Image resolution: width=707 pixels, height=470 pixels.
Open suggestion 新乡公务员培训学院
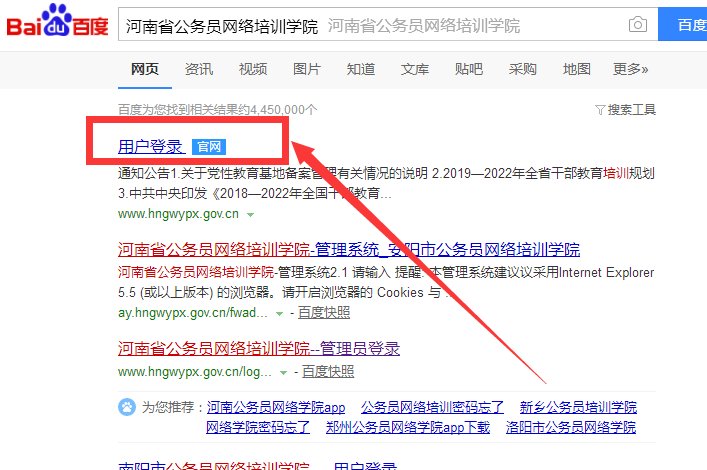click(x=578, y=407)
